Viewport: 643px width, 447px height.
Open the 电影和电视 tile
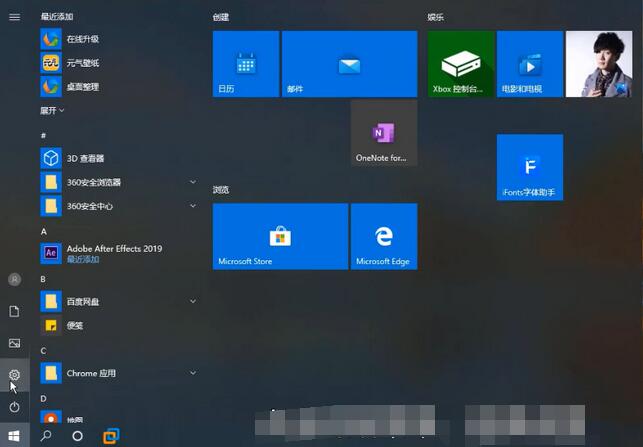click(x=530, y=64)
